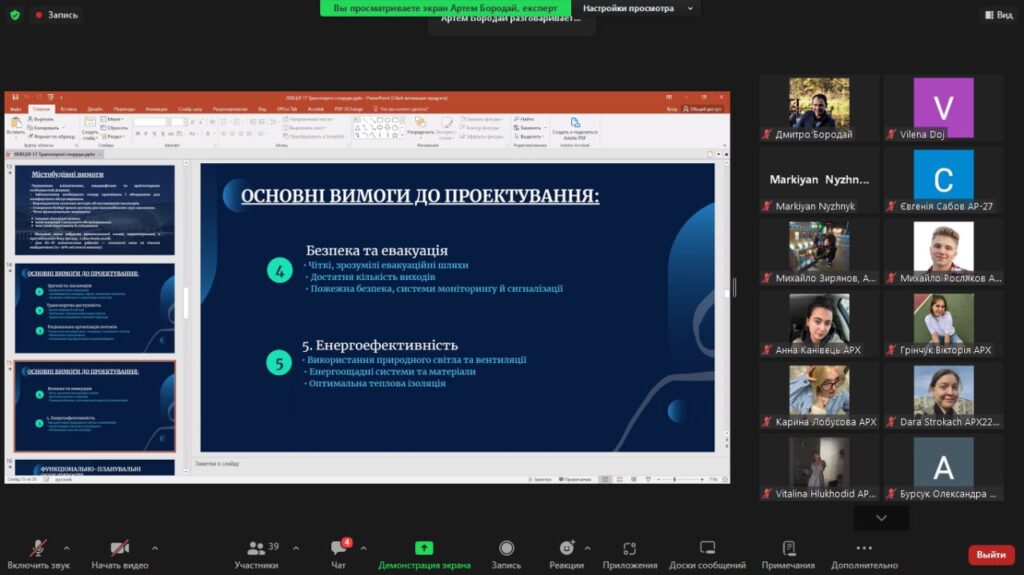Open the Настройки просмотра dropdown
1024x575 pixels.
tap(635, 8)
